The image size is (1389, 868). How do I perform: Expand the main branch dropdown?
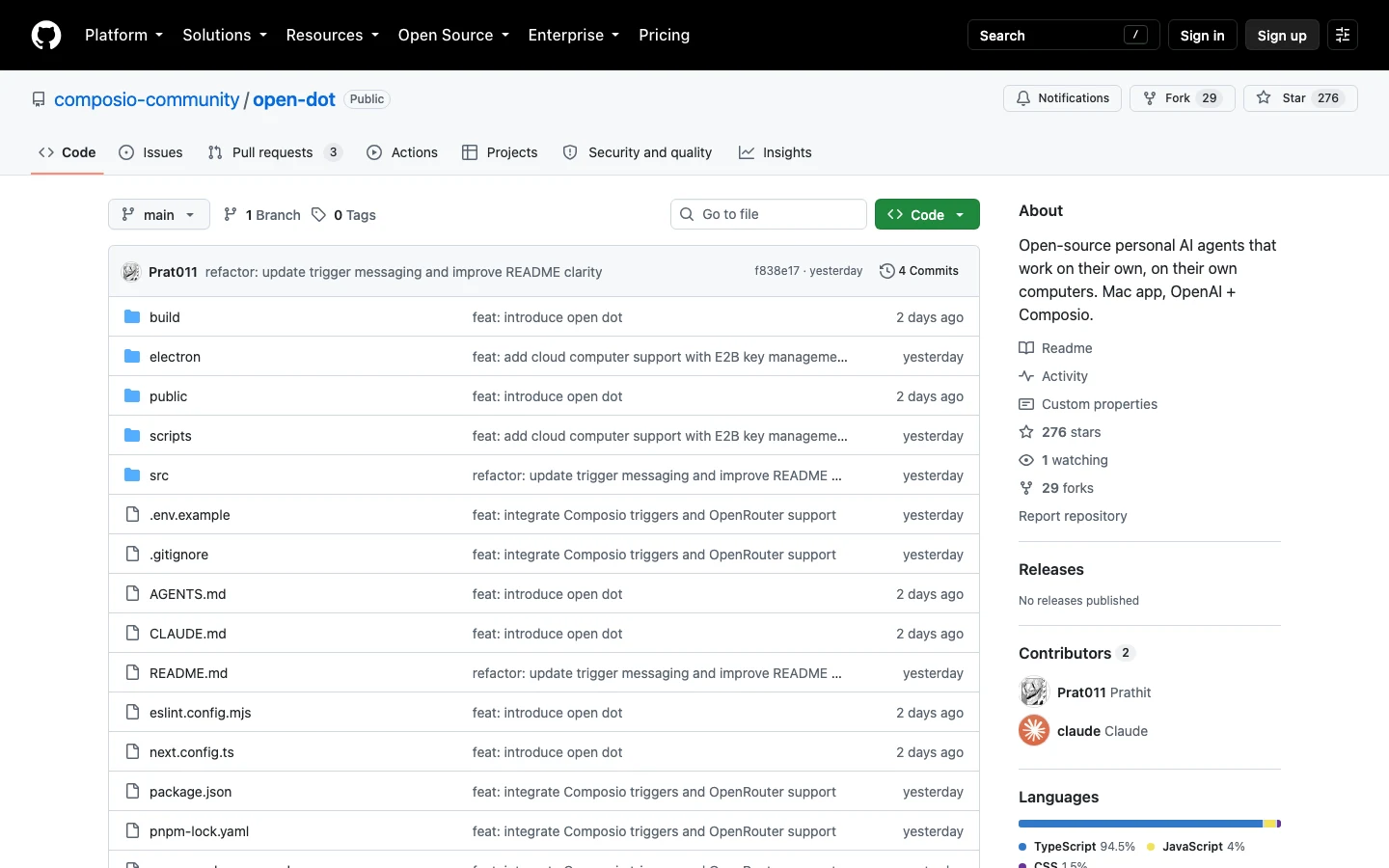click(159, 214)
